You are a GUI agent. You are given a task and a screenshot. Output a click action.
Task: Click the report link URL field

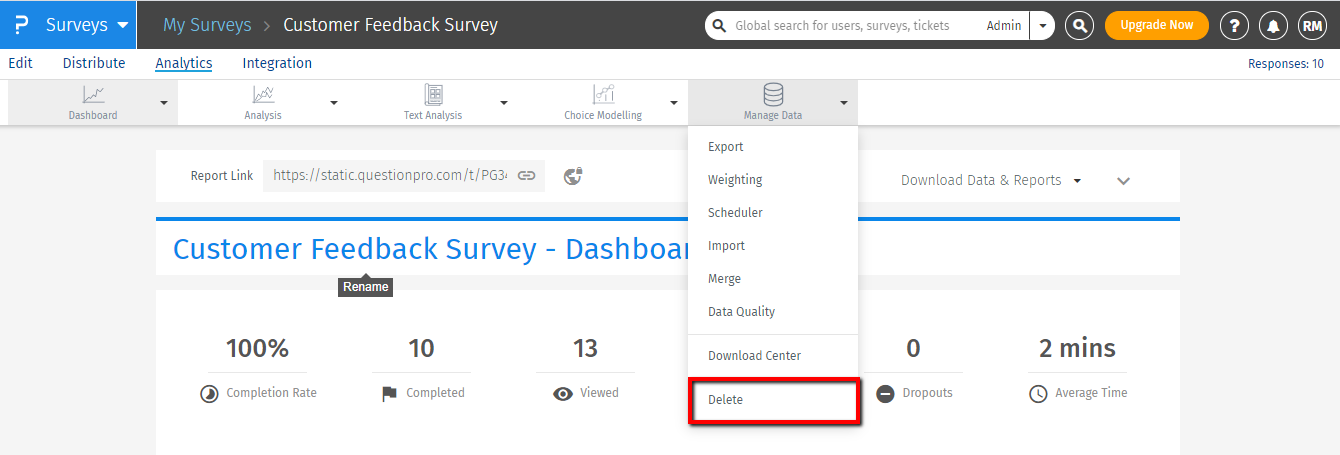pyautogui.click(x=390, y=175)
